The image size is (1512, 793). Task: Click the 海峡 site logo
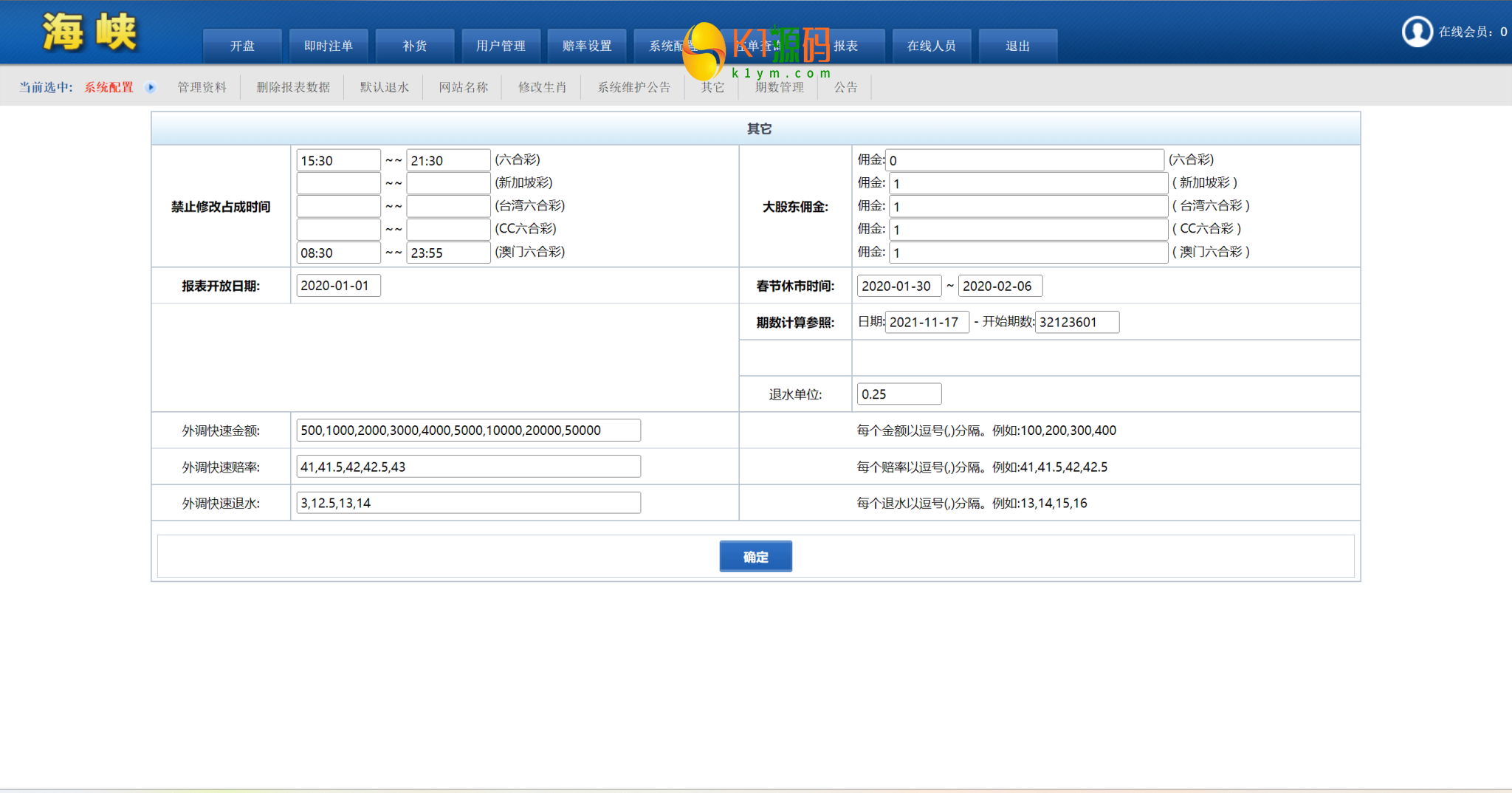(89, 32)
